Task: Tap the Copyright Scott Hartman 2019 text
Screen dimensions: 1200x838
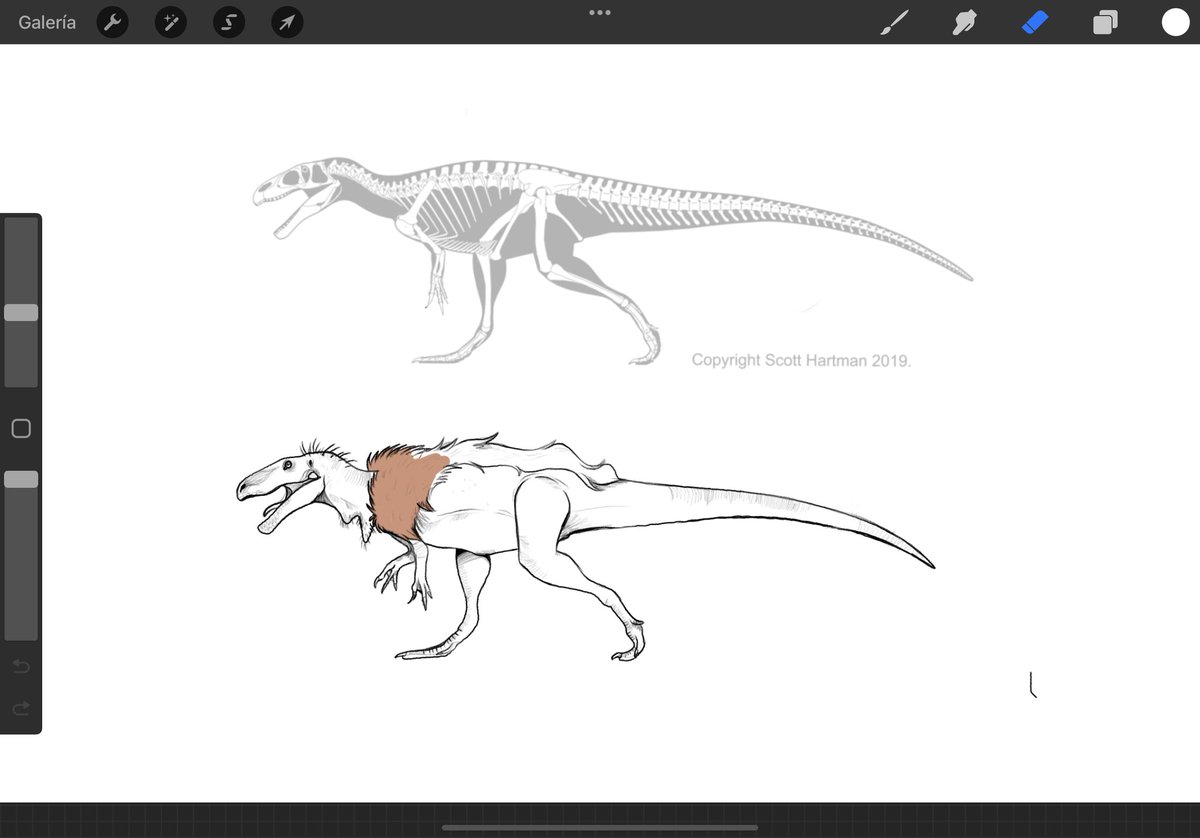Action: [801, 360]
